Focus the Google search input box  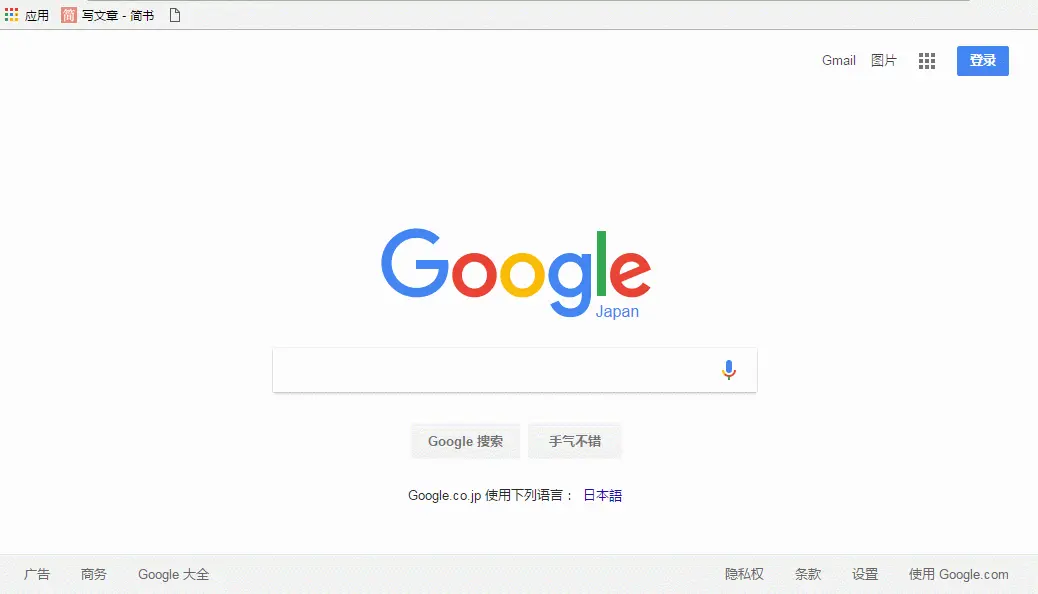(x=493, y=370)
